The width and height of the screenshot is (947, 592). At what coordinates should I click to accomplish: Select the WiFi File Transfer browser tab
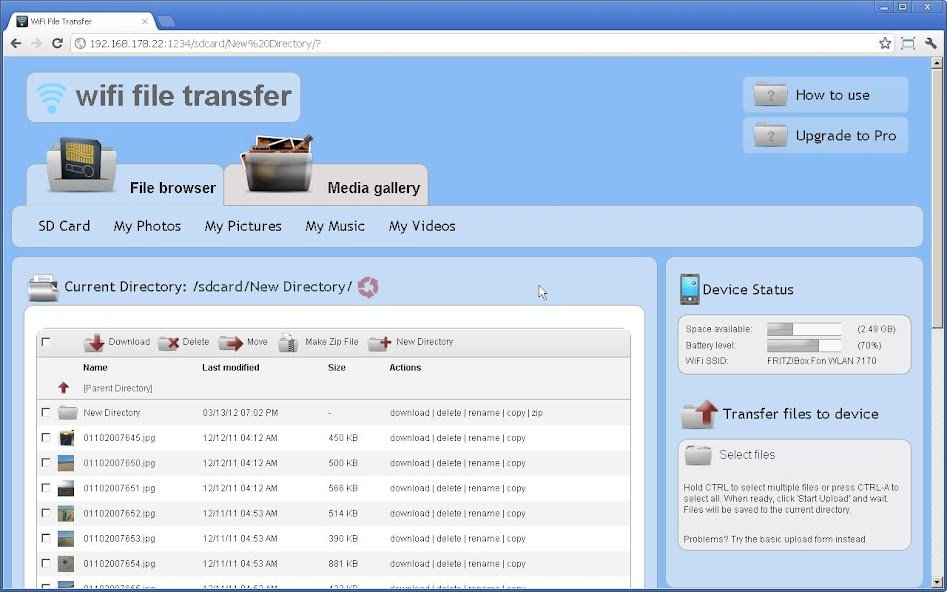83,21
